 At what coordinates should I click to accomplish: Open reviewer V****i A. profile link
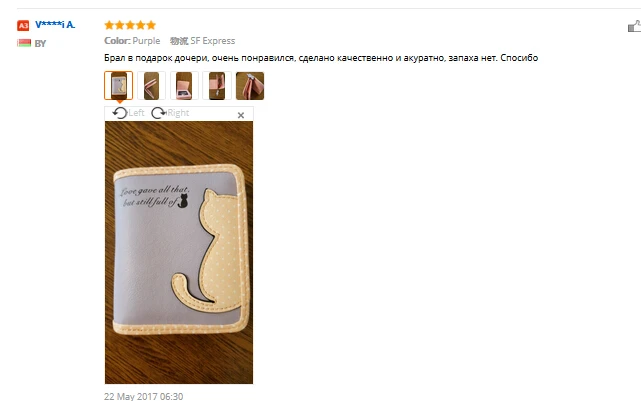point(55,25)
